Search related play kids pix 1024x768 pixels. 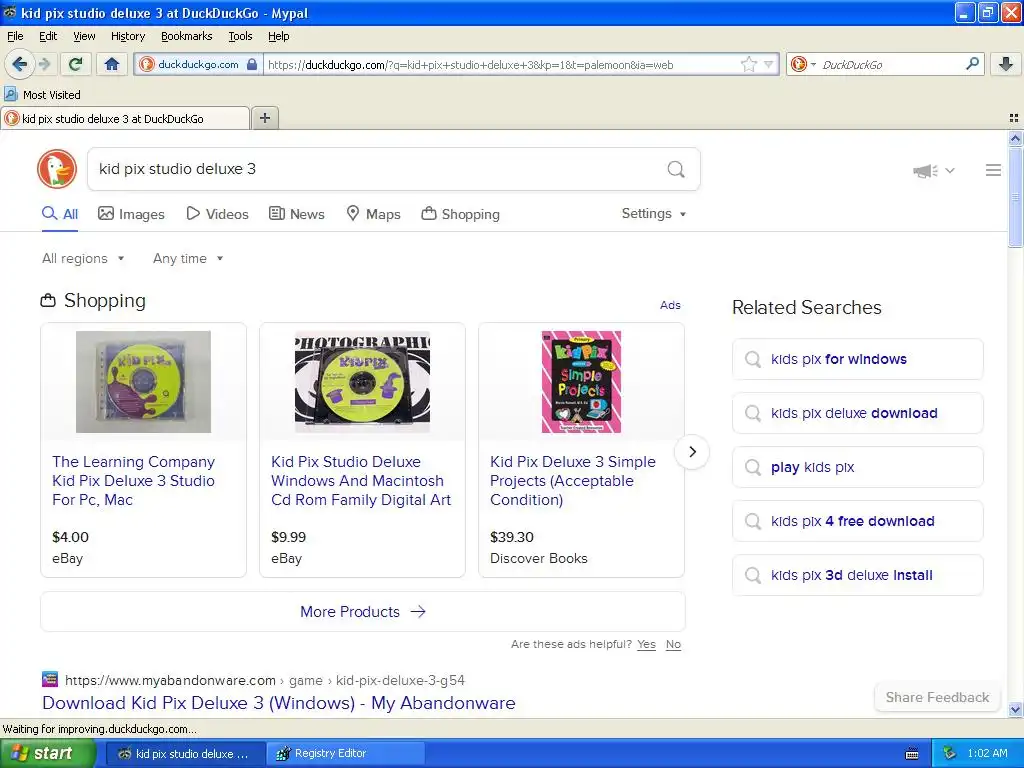point(857,467)
